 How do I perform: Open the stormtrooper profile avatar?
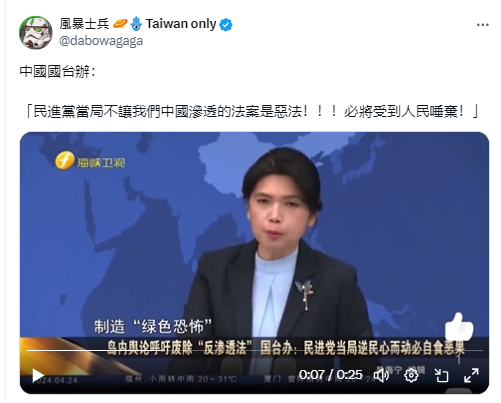click(36, 32)
